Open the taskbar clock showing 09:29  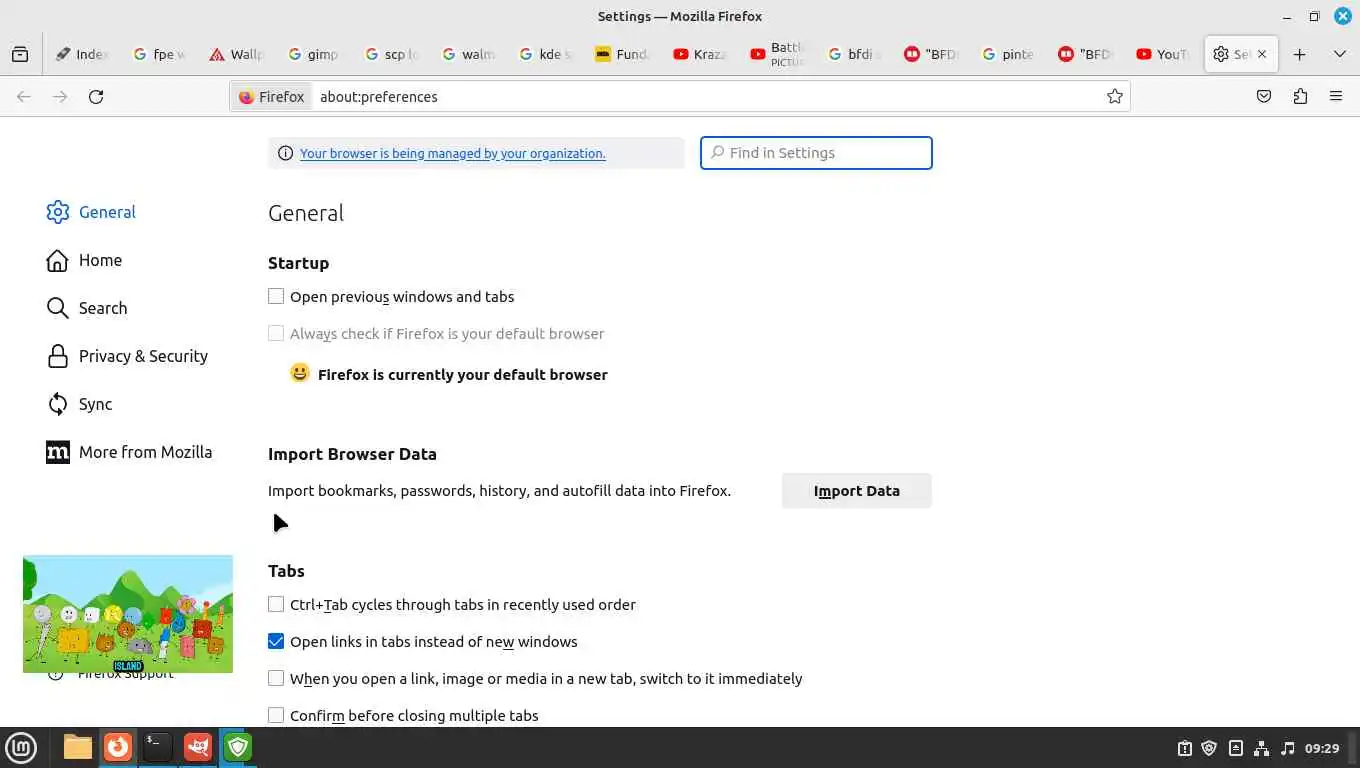1322,748
